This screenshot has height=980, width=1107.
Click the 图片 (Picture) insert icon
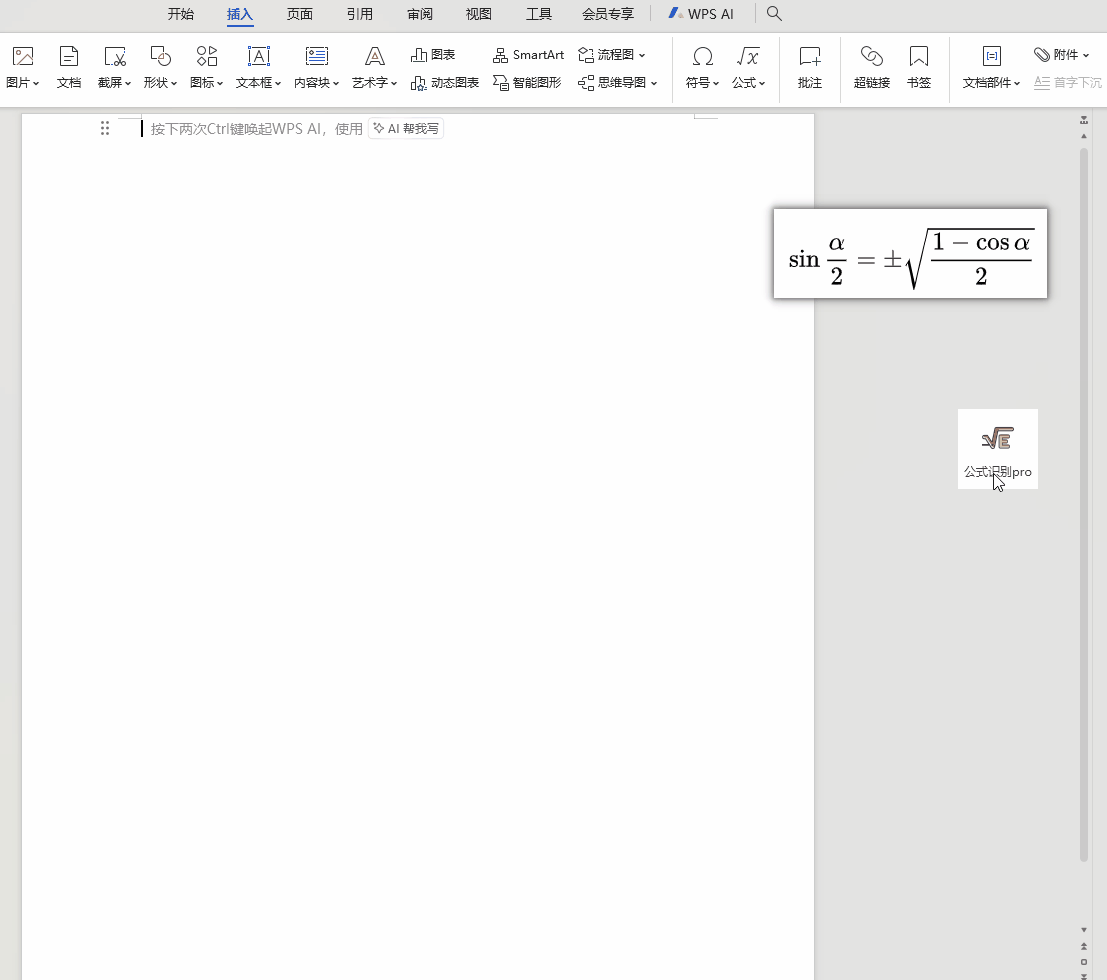point(22,57)
